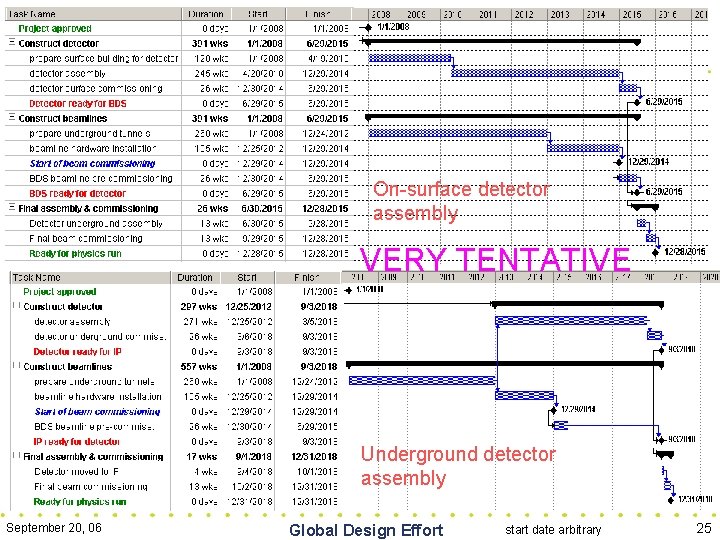Click the lower chart's prepare underground tunnels bar
Image resolution: width=720 pixels, height=540 pixels.
(x=422, y=380)
